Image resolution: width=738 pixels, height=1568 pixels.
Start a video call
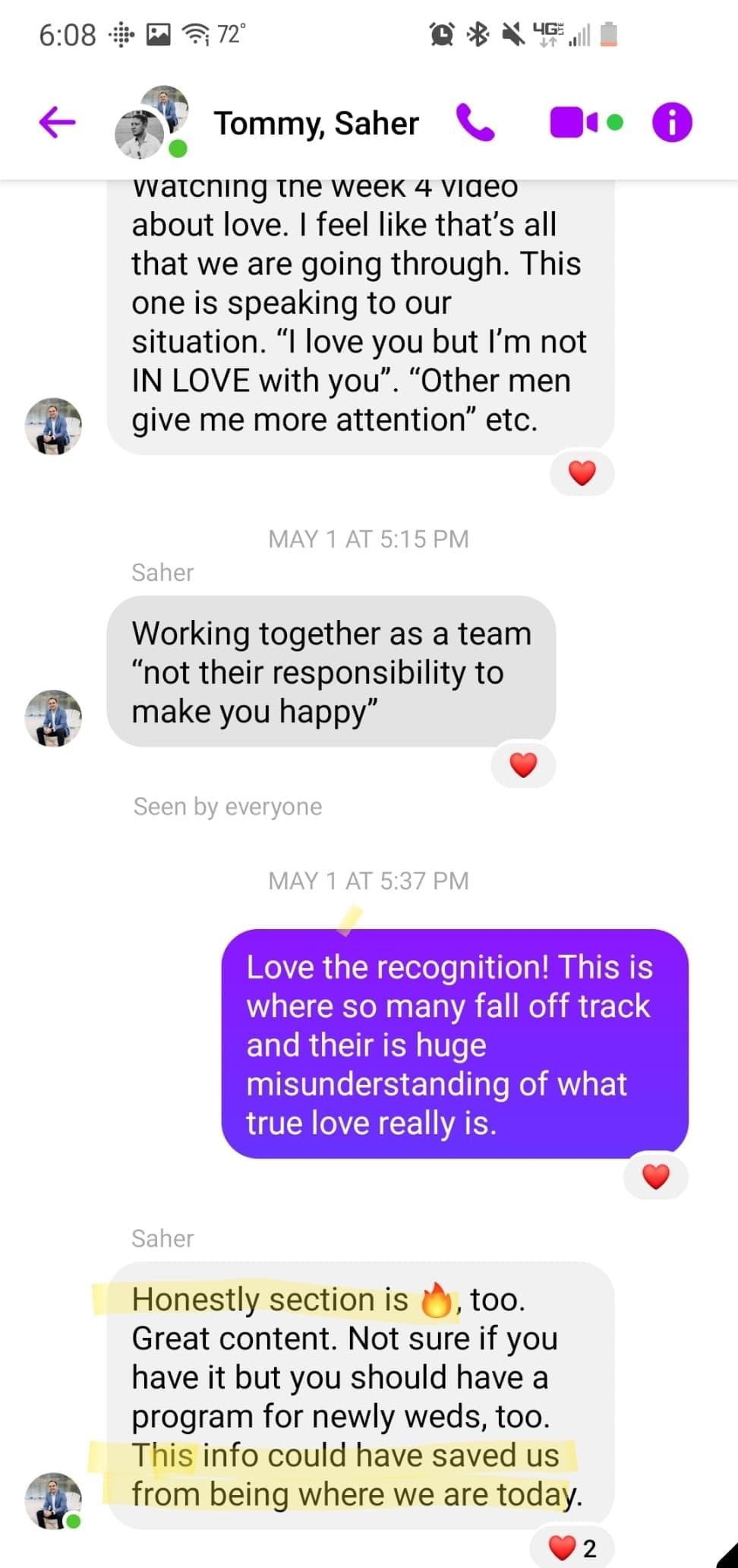point(585,122)
